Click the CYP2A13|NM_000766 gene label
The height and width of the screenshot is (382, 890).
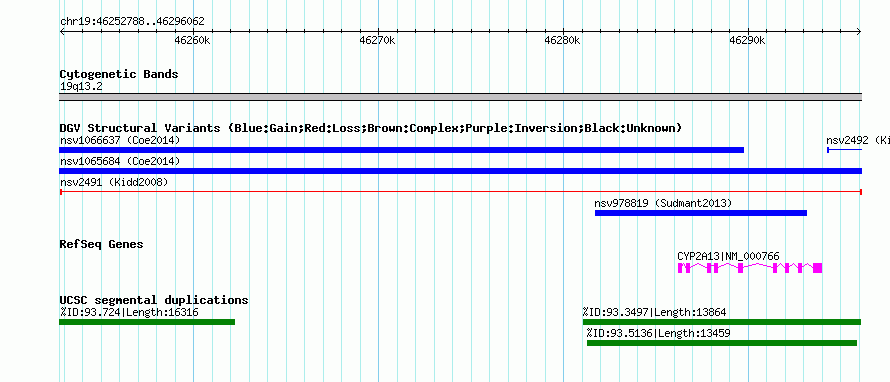point(728,256)
